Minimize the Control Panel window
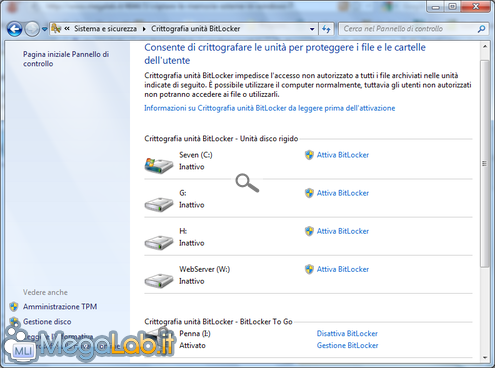 tap(435, 7)
